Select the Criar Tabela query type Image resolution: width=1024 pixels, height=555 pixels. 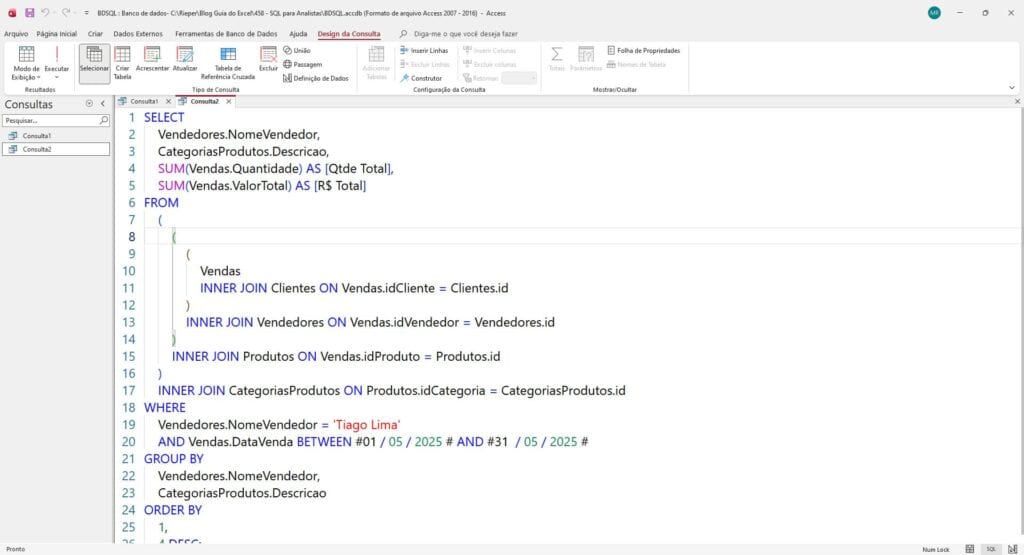pyautogui.click(x=122, y=62)
